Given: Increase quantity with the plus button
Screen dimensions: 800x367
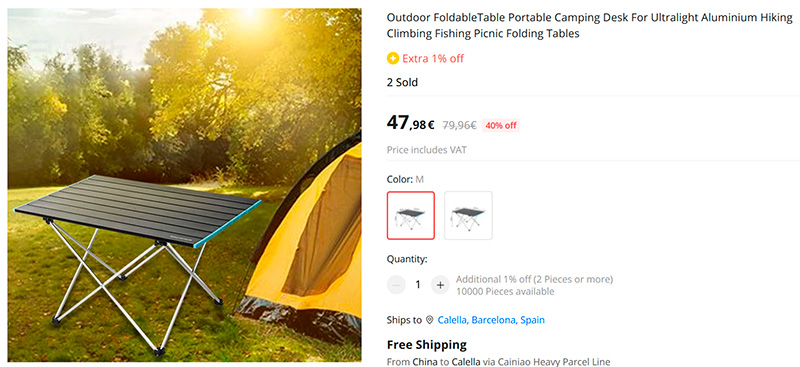Looking at the screenshot, I should coord(440,285).
